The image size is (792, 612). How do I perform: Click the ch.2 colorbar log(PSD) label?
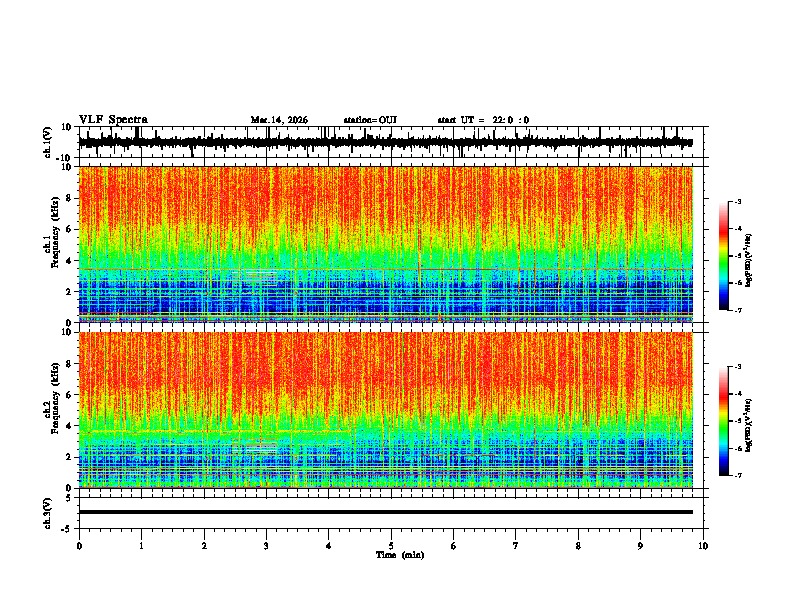click(749, 426)
